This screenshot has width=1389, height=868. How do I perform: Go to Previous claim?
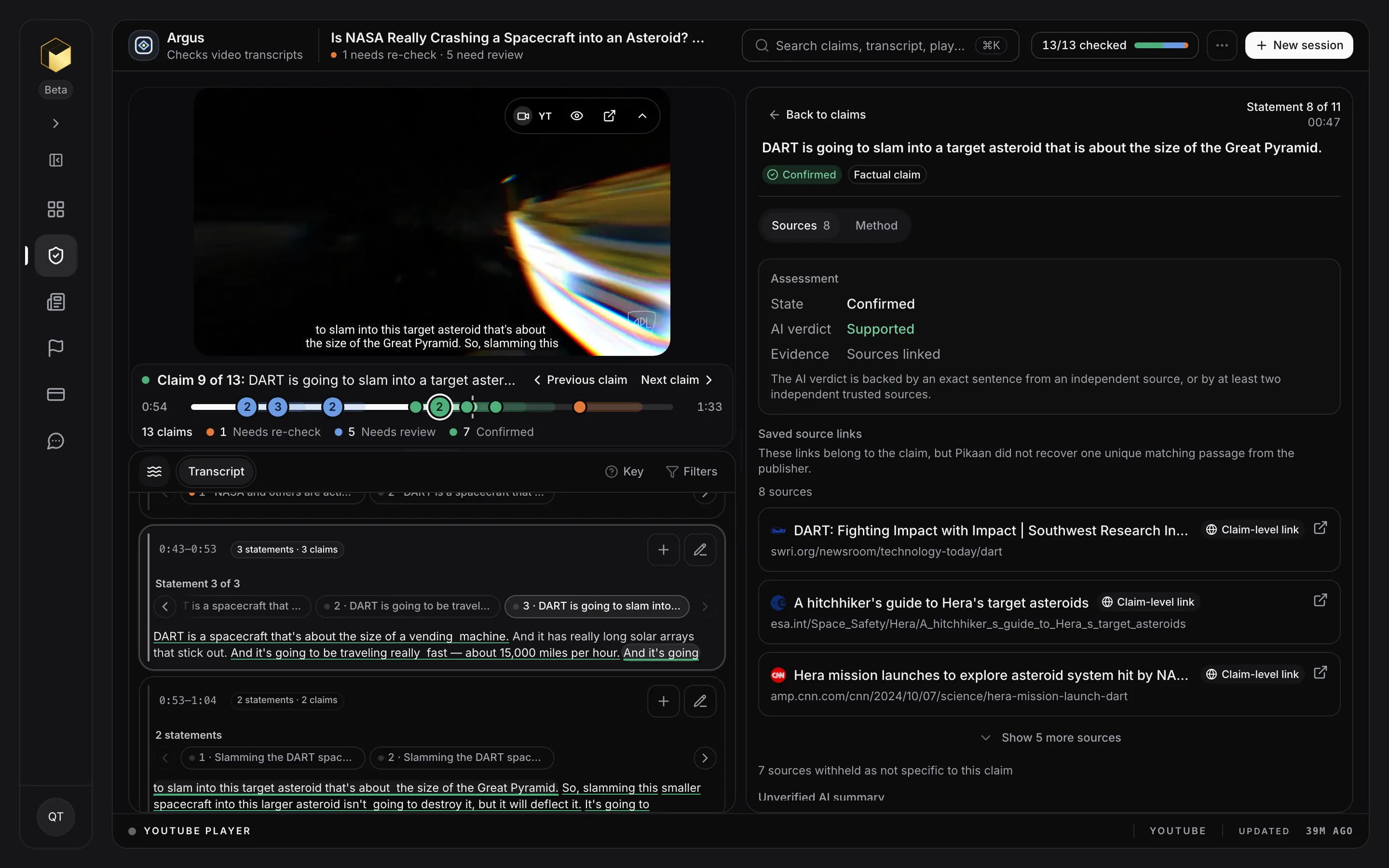click(580, 380)
